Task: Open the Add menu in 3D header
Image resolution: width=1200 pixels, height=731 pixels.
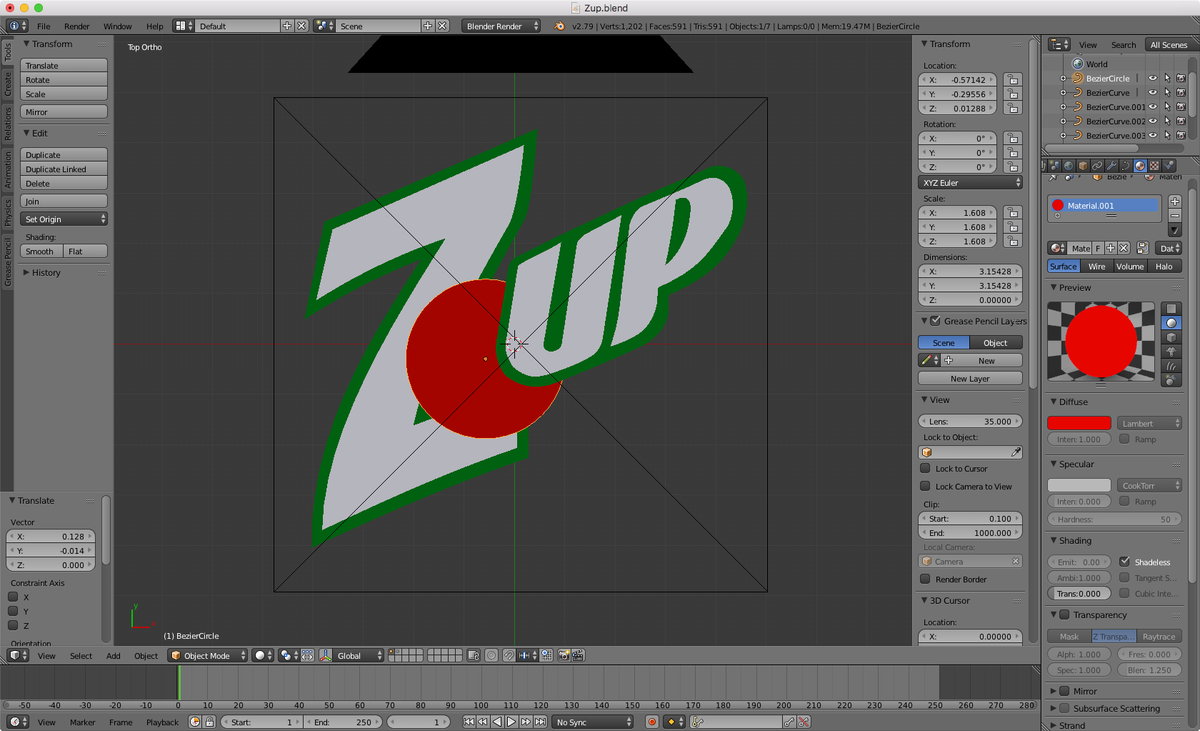Action: tap(113, 656)
